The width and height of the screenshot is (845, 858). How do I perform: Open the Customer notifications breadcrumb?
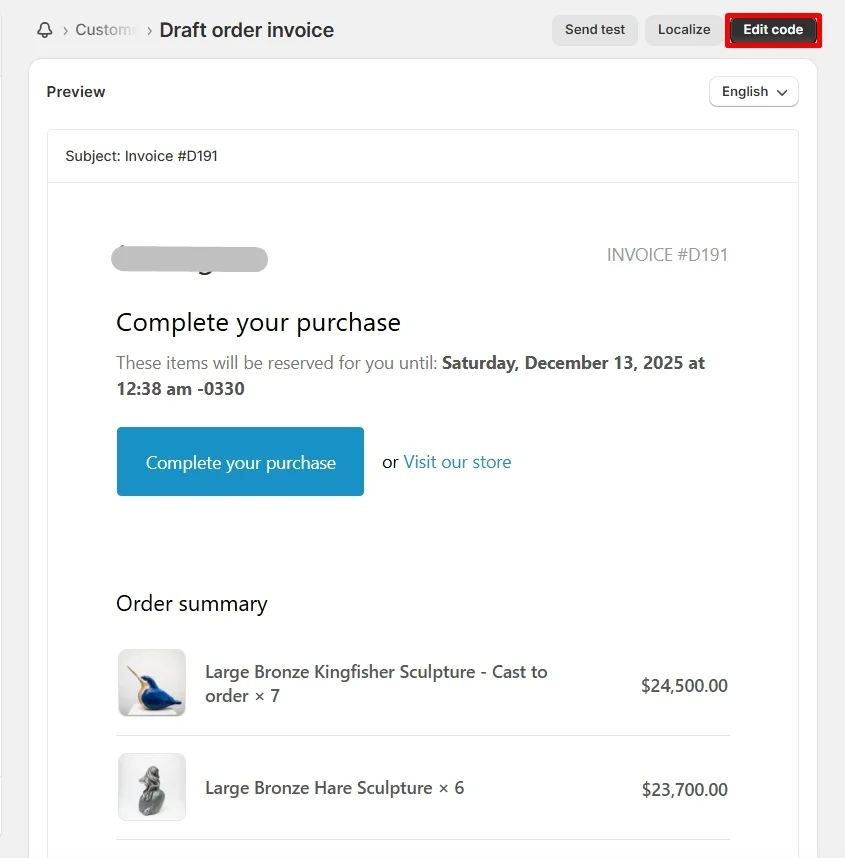tap(106, 29)
